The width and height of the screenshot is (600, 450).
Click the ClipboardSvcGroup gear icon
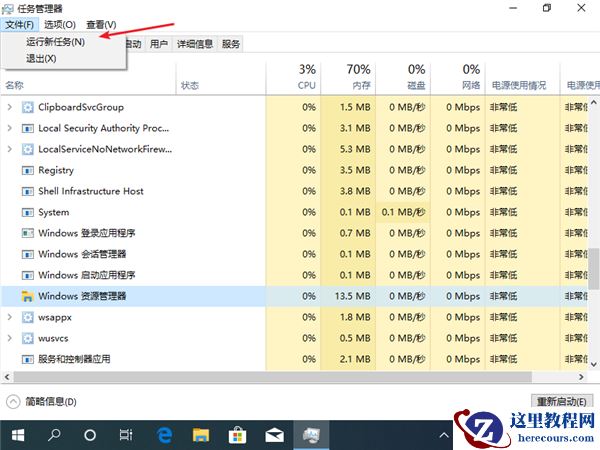[28, 107]
